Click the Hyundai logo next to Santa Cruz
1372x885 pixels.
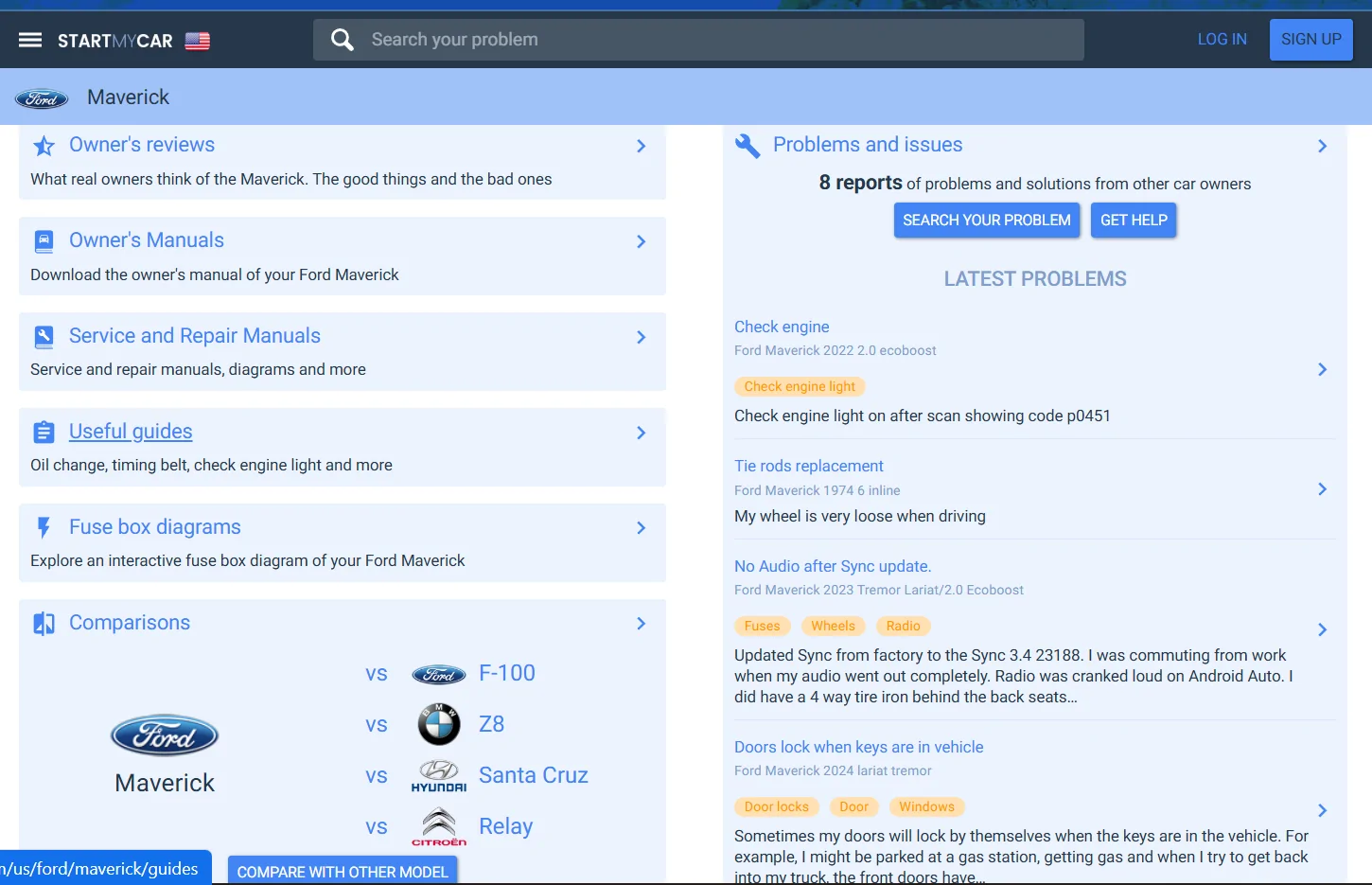439,776
